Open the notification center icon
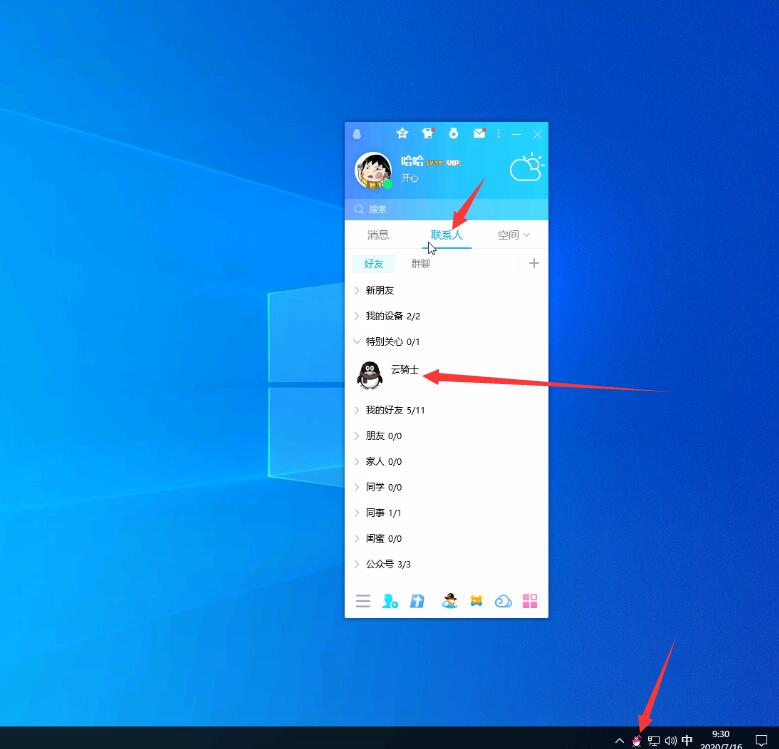 [762, 741]
